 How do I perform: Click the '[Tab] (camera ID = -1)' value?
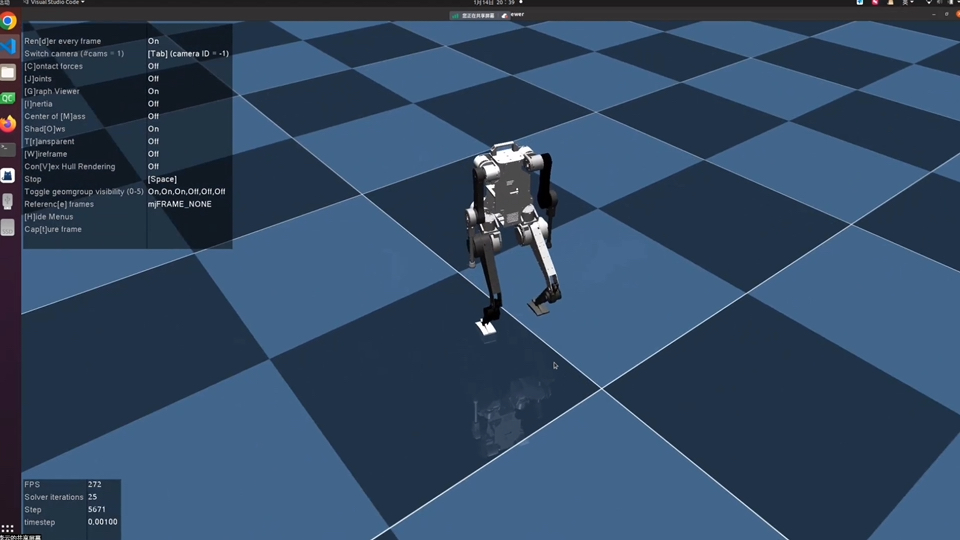[188, 54]
